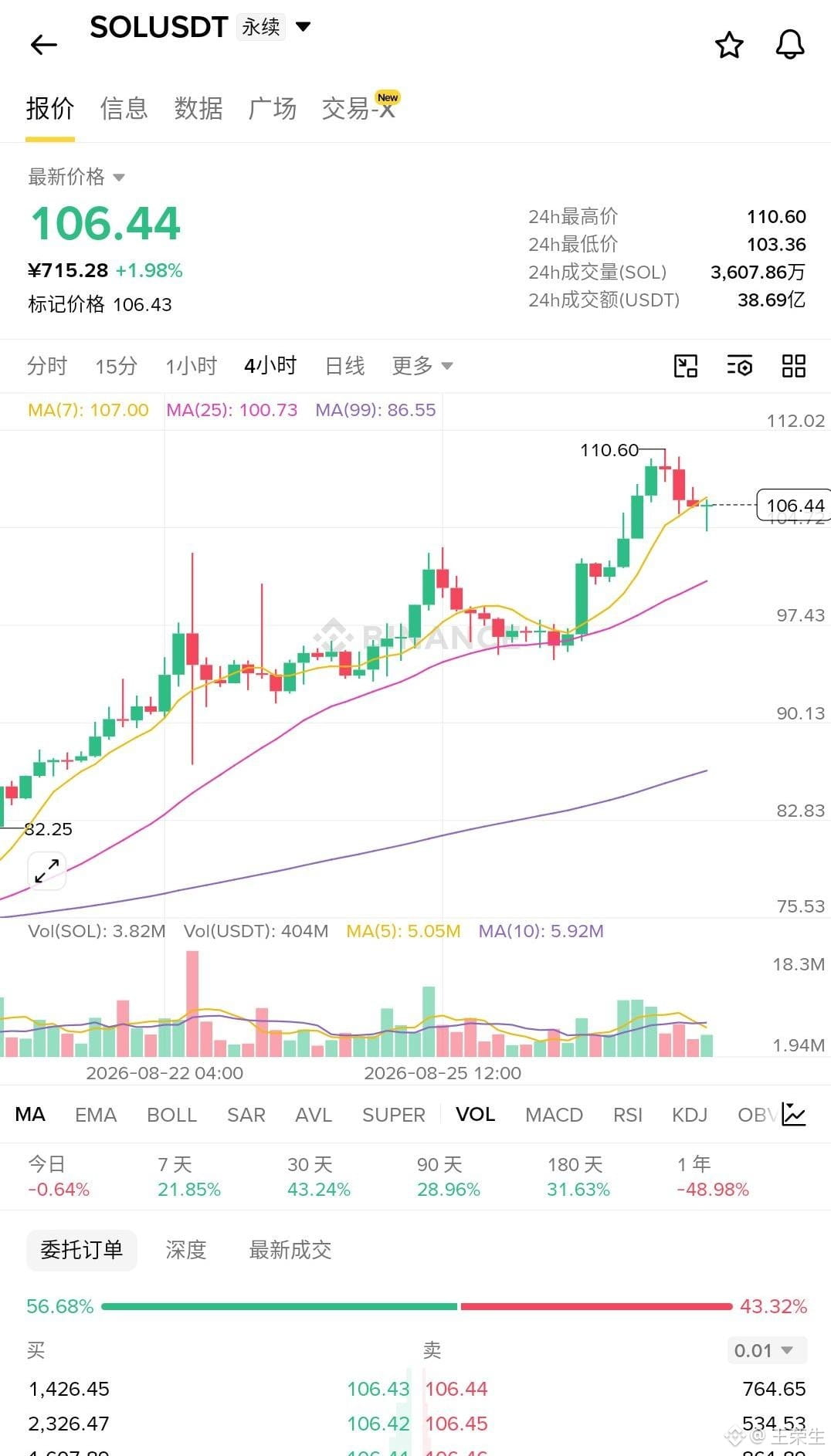Expand chart to fullscreen arrows icon

tap(47, 870)
